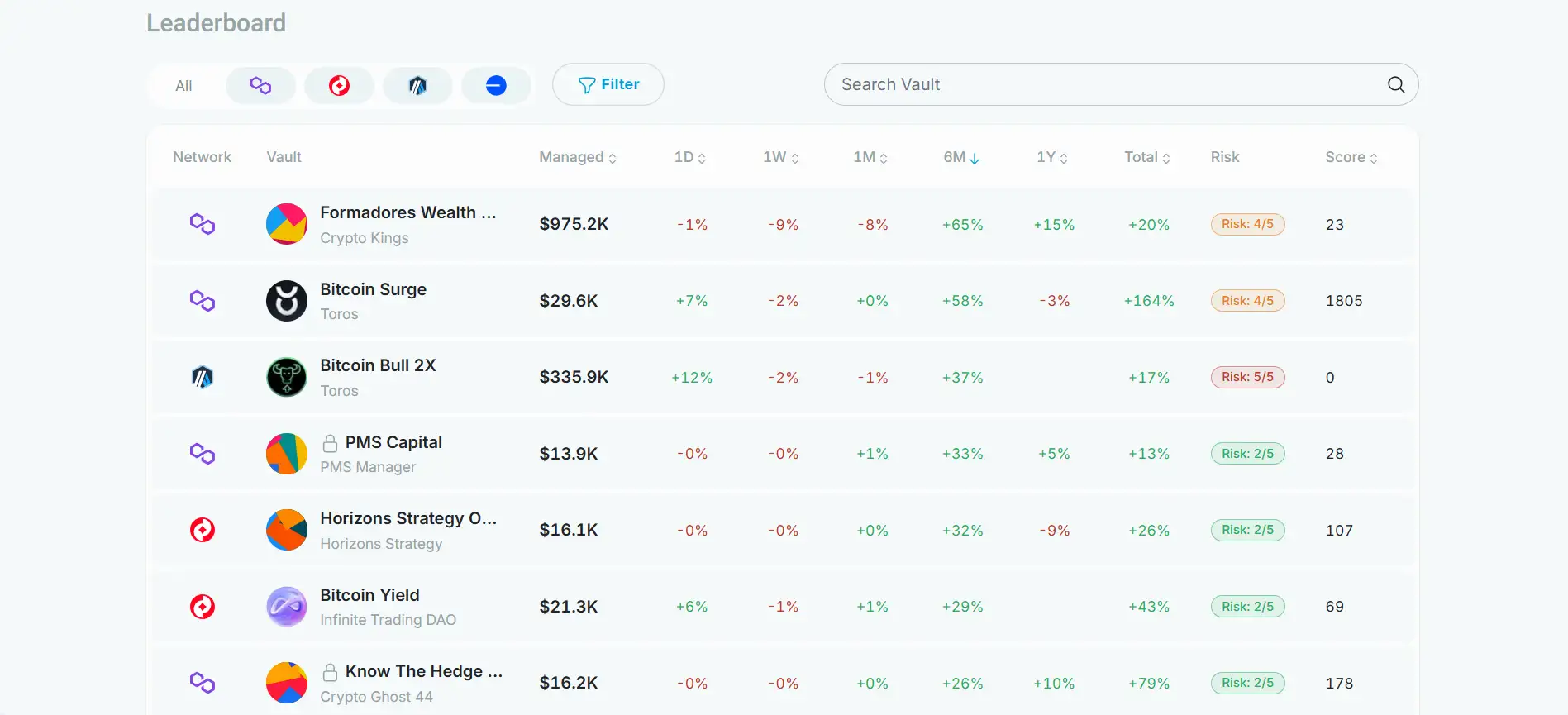Image resolution: width=1568 pixels, height=715 pixels.
Task: Sort by 1D performance column
Action: (689, 157)
